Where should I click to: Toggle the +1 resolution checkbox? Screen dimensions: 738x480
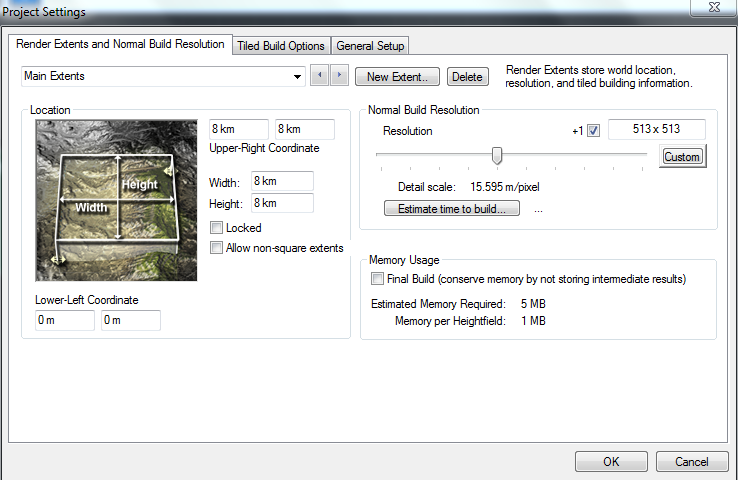click(594, 130)
